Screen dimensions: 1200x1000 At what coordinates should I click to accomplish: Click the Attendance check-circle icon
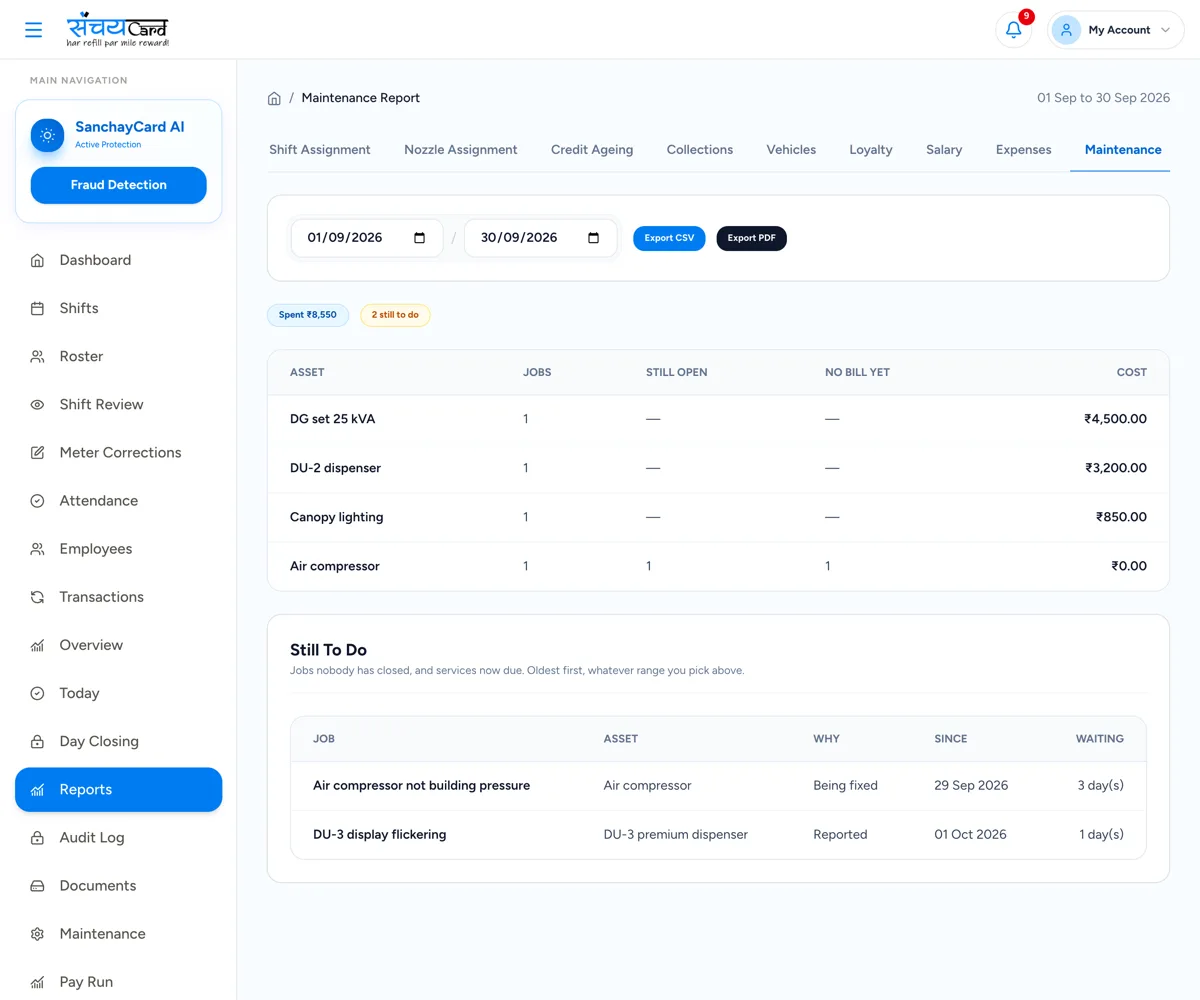pyautogui.click(x=37, y=501)
